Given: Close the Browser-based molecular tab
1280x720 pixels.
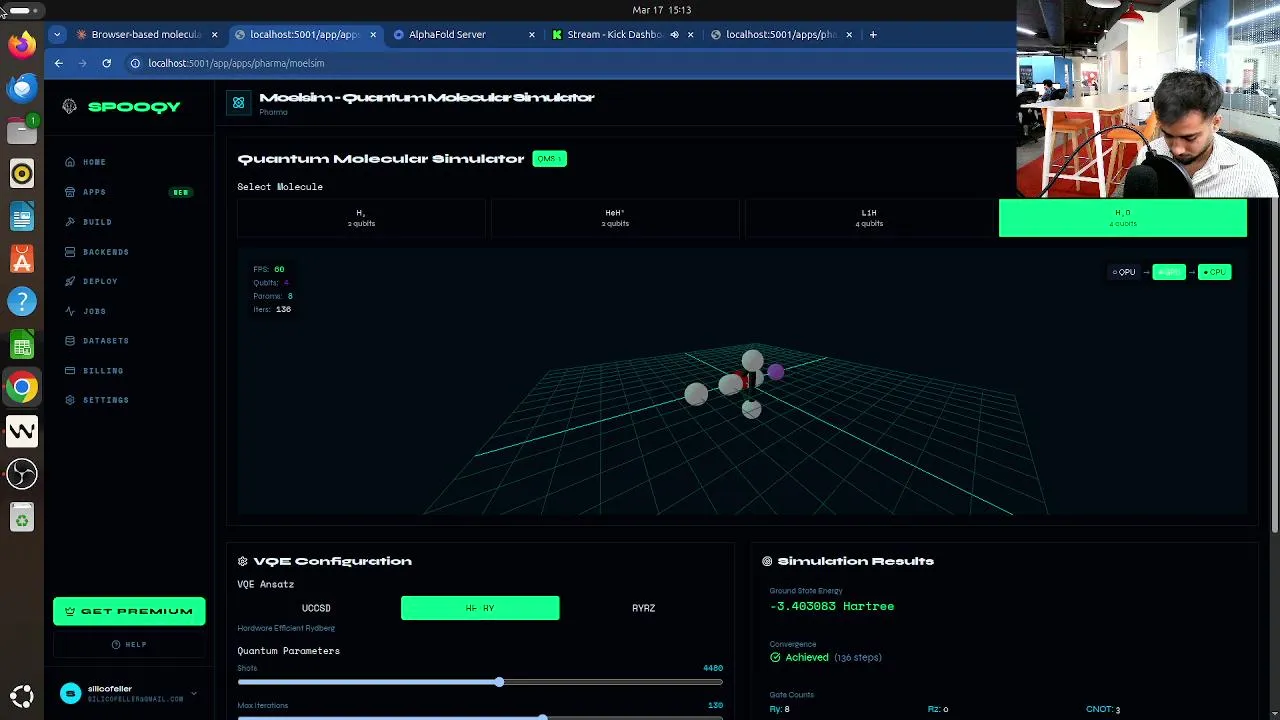Looking at the screenshot, I should pyautogui.click(x=214, y=34).
